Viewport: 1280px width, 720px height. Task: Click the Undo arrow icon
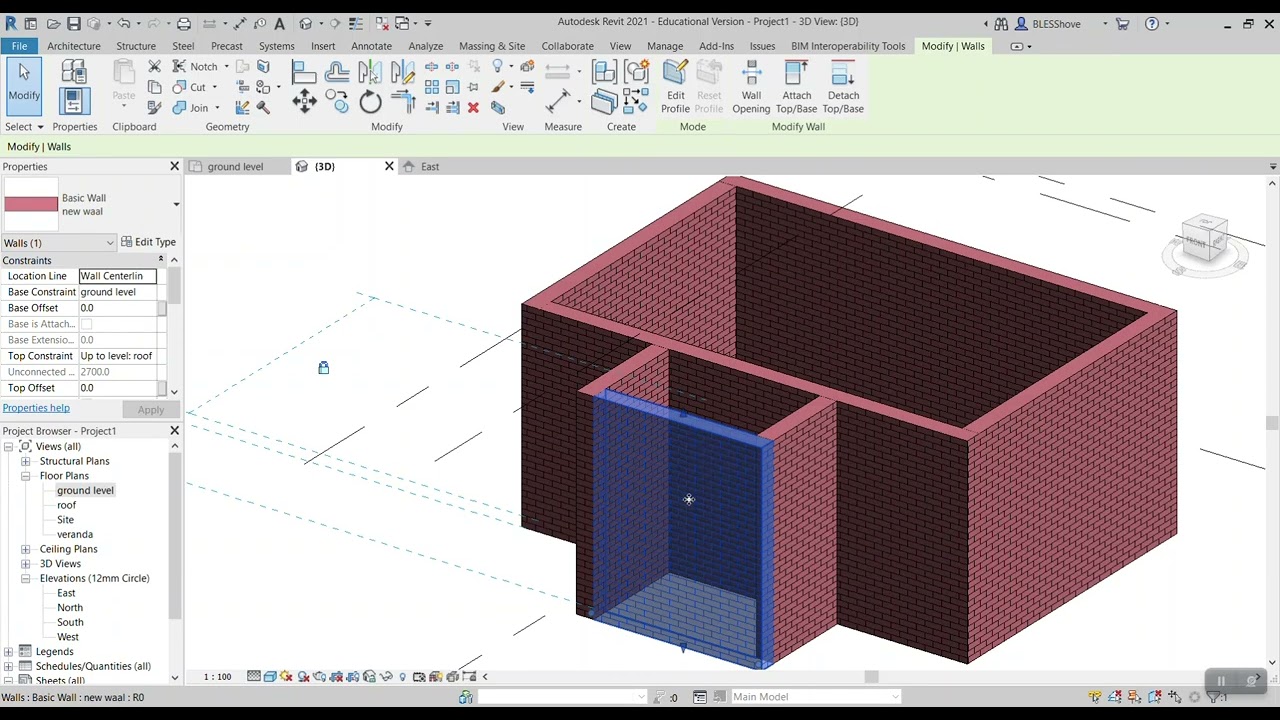click(124, 23)
